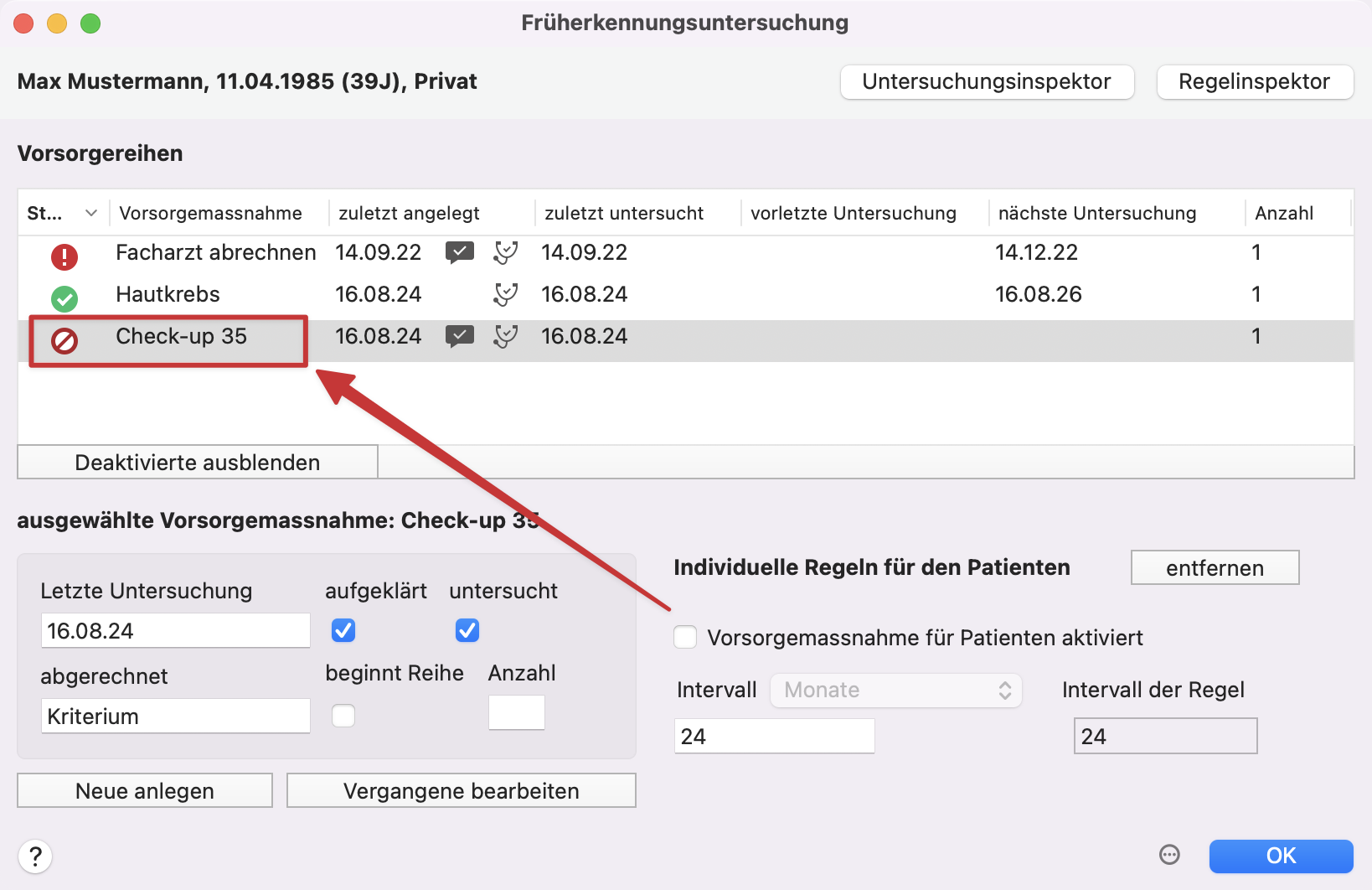
Task: Sort by nächste Untersuchung column header
Action: pos(1097,214)
